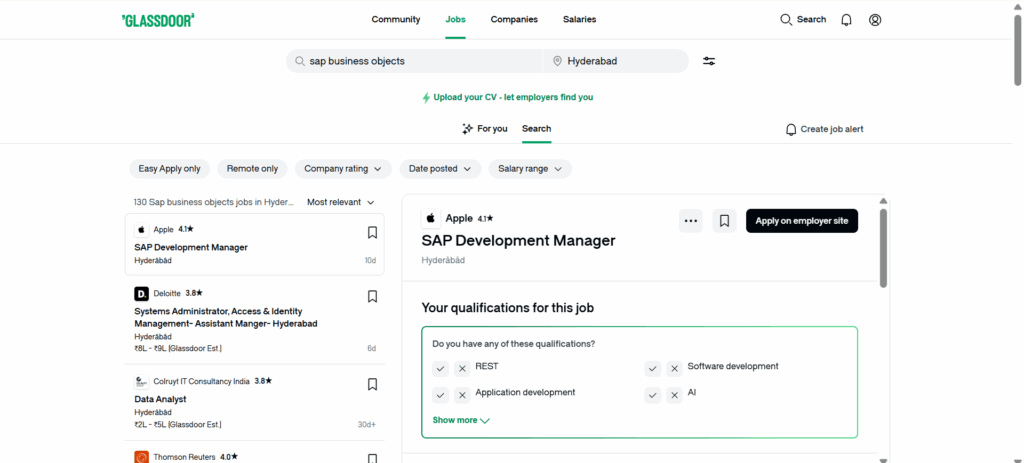Viewport: 1024px width, 463px height.
Task: Click the Thomson Reuters logo
Action: pyautogui.click(x=141, y=457)
